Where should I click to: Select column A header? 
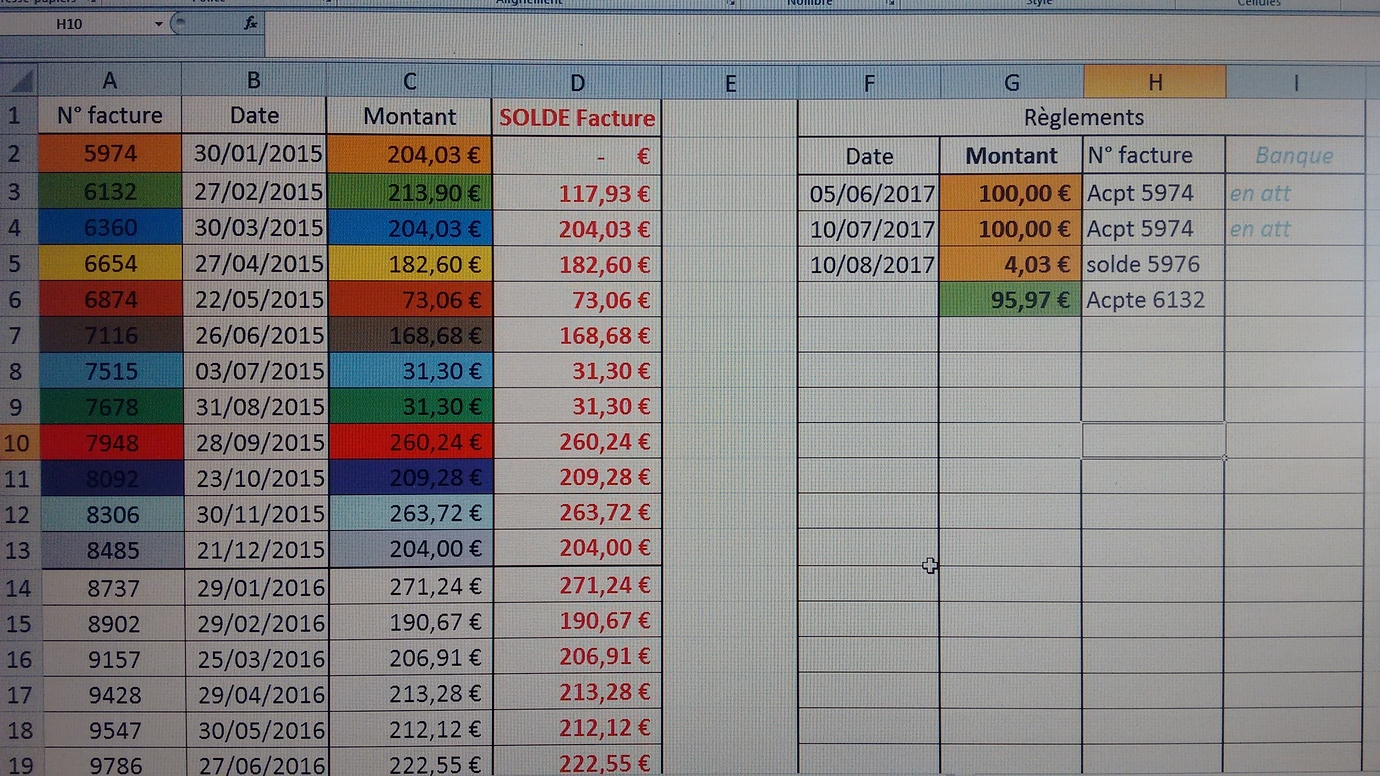pyautogui.click(x=110, y=81)
